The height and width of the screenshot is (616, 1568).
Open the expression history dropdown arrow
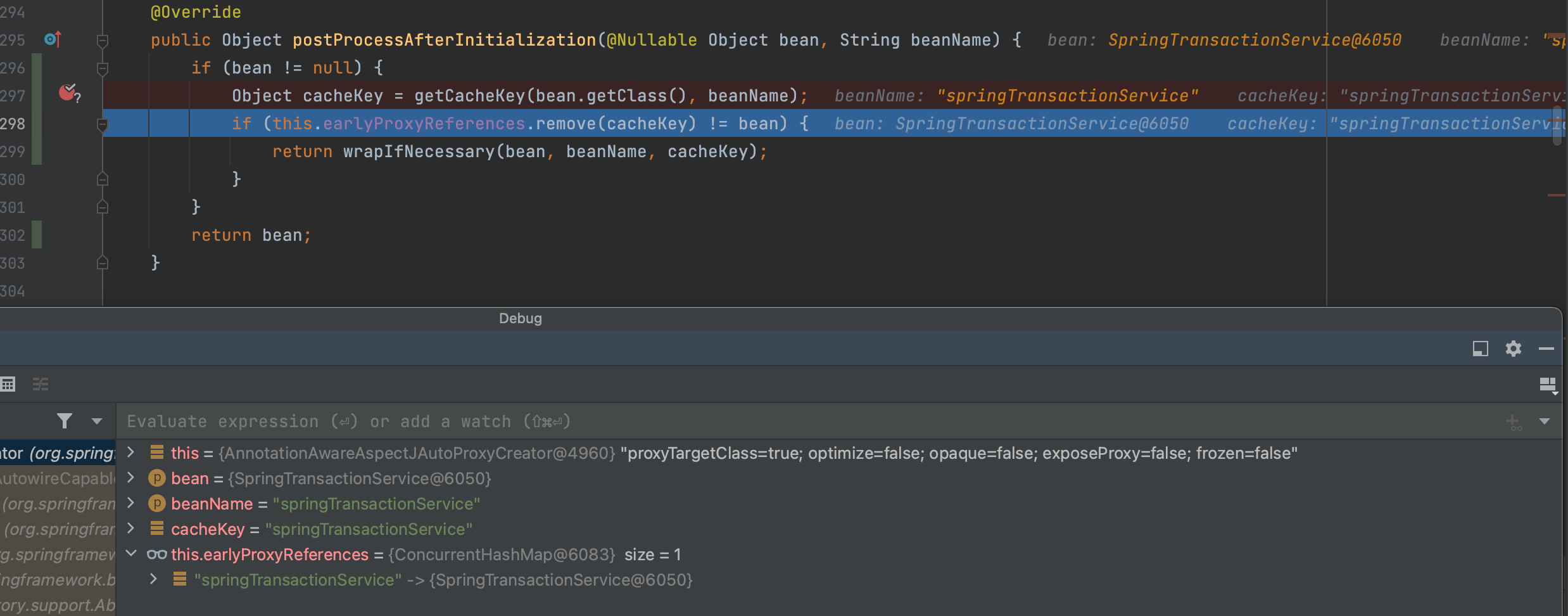click(x=1545, y=421)
